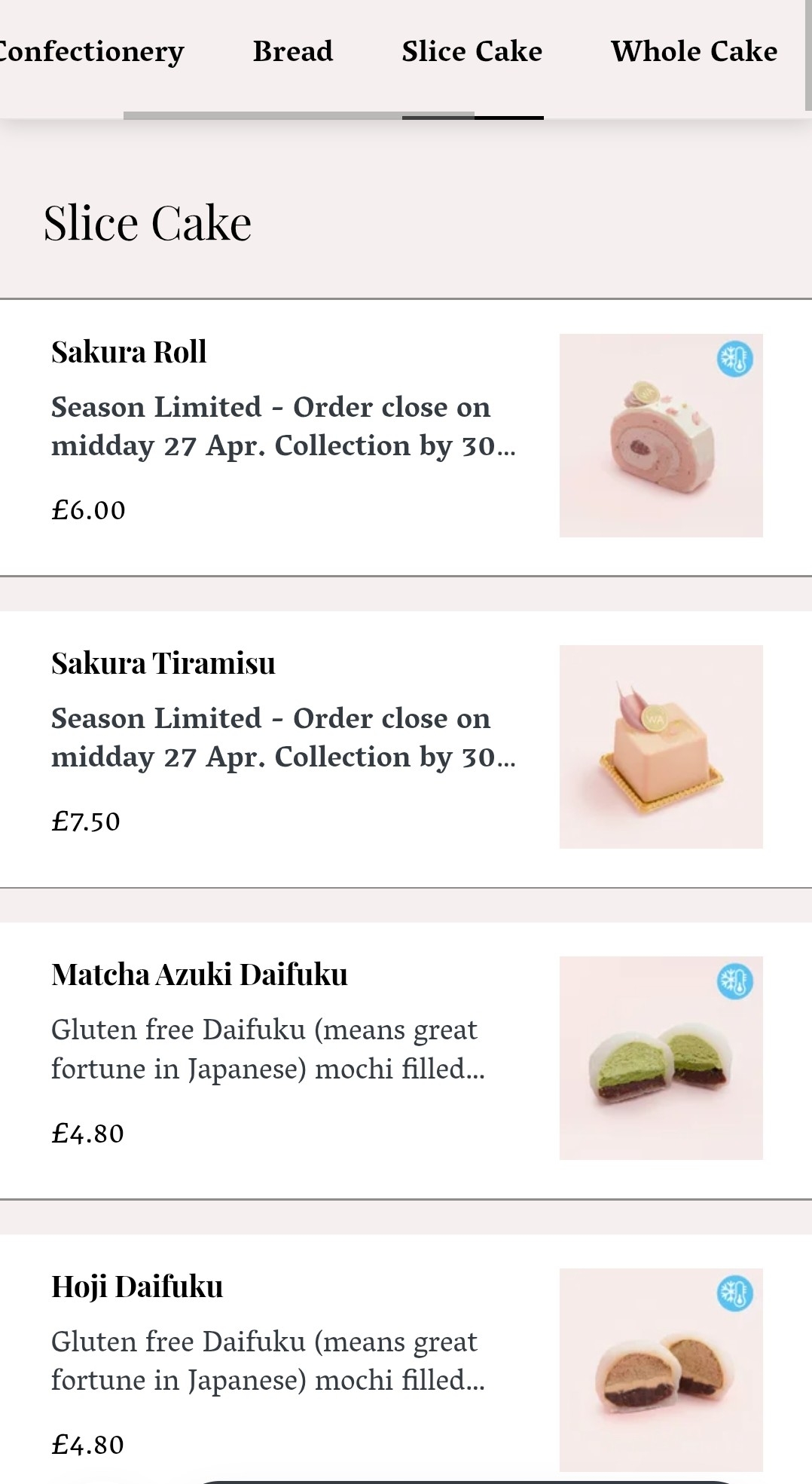Open the Sakura Roll item title
812x1484 pixels.
(x=129, y=352)
